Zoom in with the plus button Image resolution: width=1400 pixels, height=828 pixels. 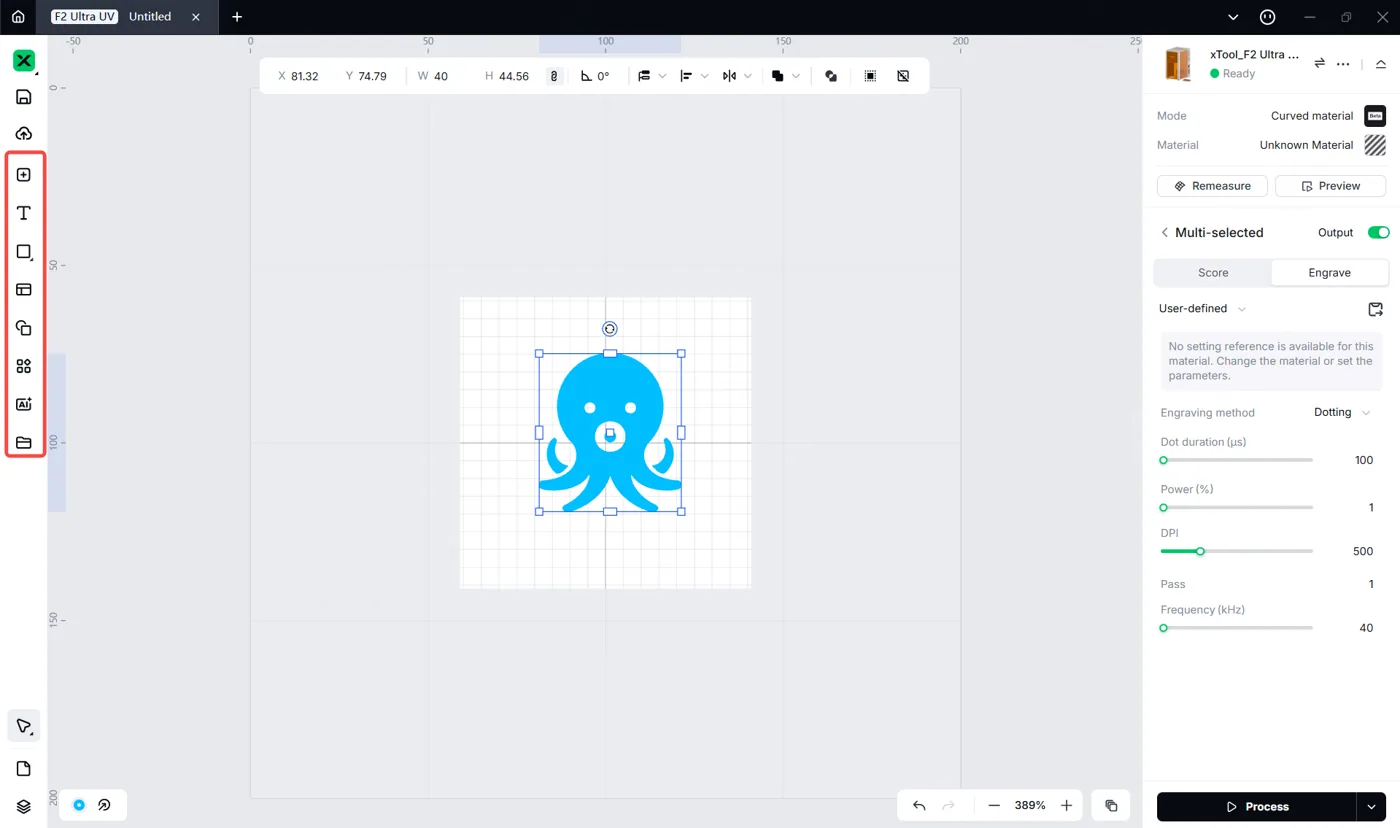click(1067, 806)
